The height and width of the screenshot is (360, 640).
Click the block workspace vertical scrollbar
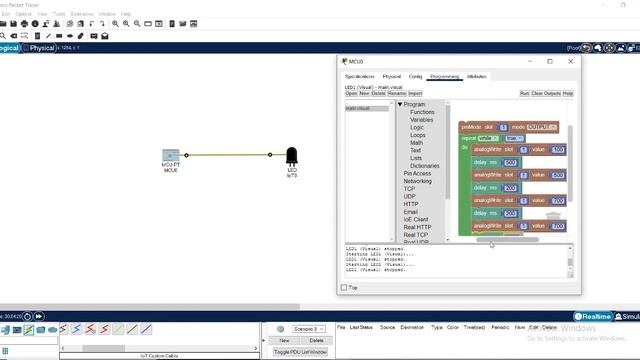(570, 163)
